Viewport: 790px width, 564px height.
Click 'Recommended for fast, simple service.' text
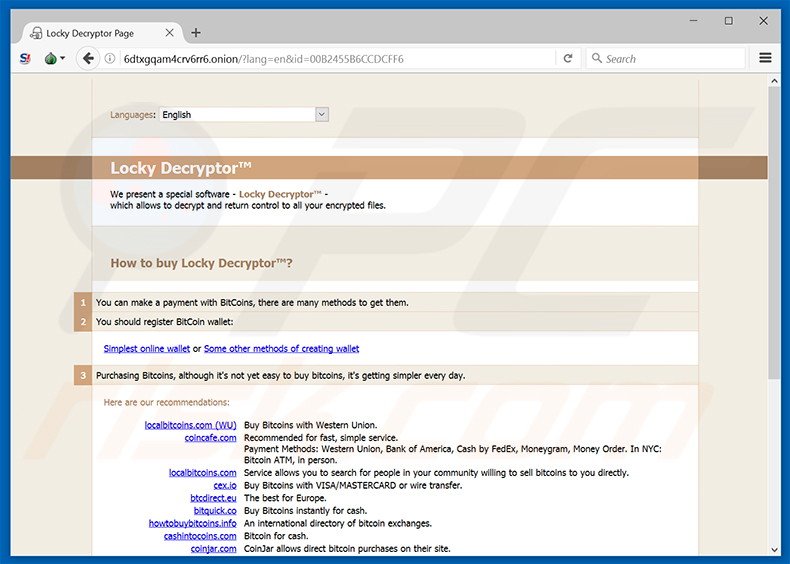[321, 437]
